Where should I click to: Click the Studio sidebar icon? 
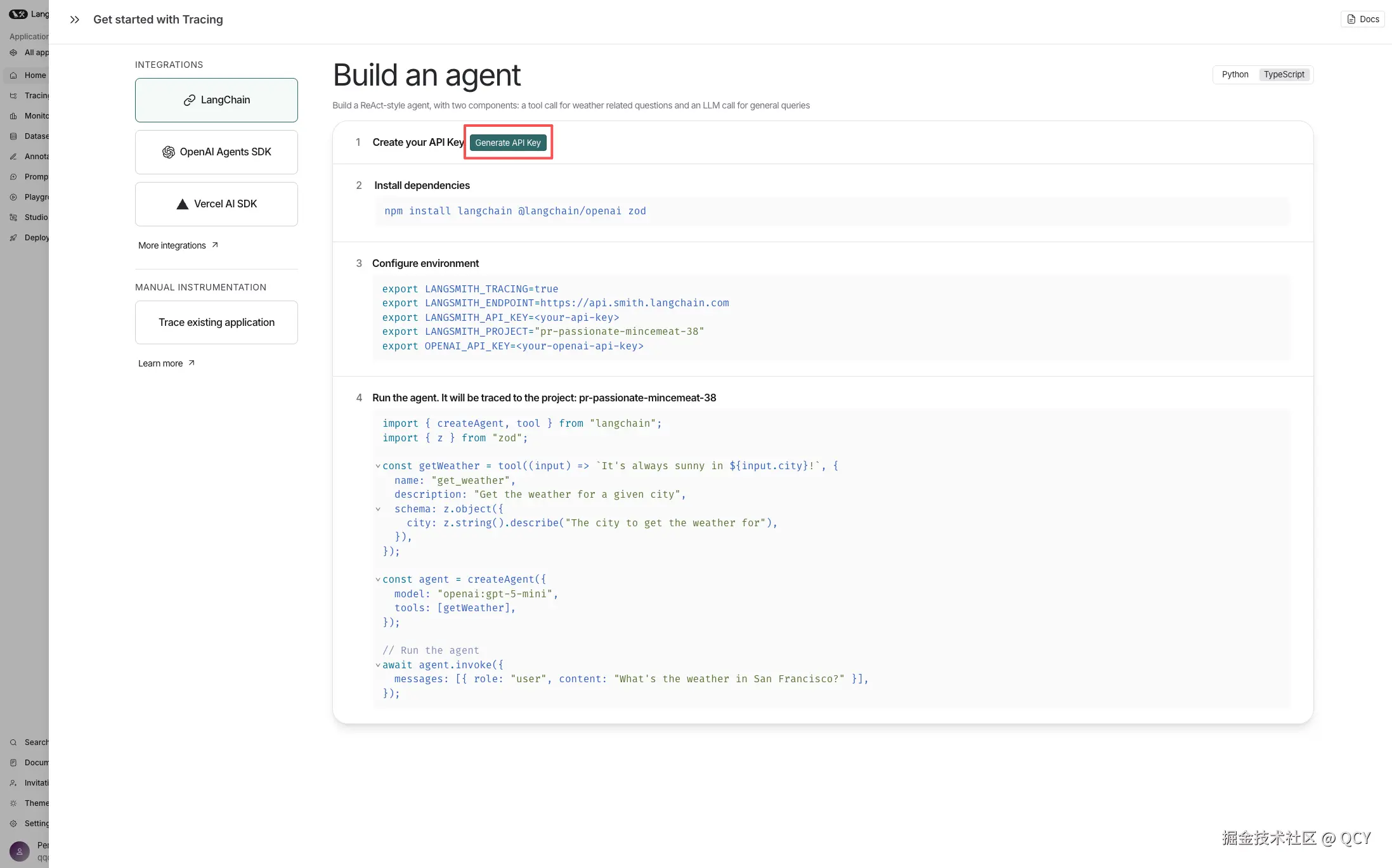13,217
